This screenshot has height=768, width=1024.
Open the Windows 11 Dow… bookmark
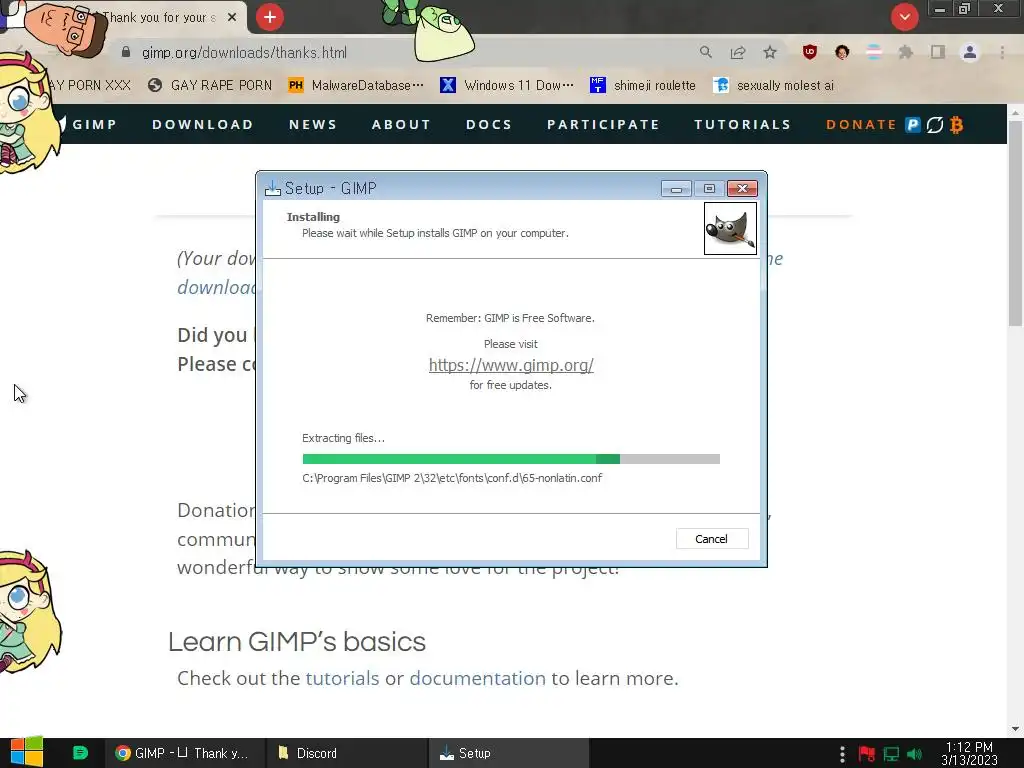click(507, 86)
